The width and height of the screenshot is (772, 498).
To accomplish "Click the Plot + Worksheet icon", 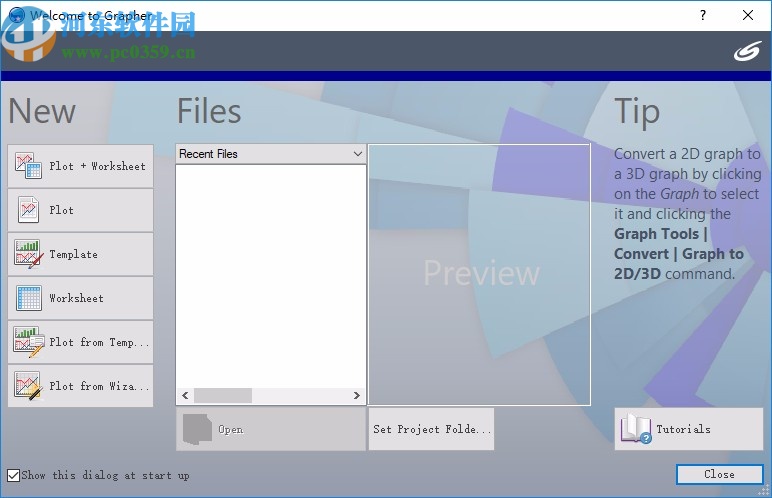I will tap(28, 166).
